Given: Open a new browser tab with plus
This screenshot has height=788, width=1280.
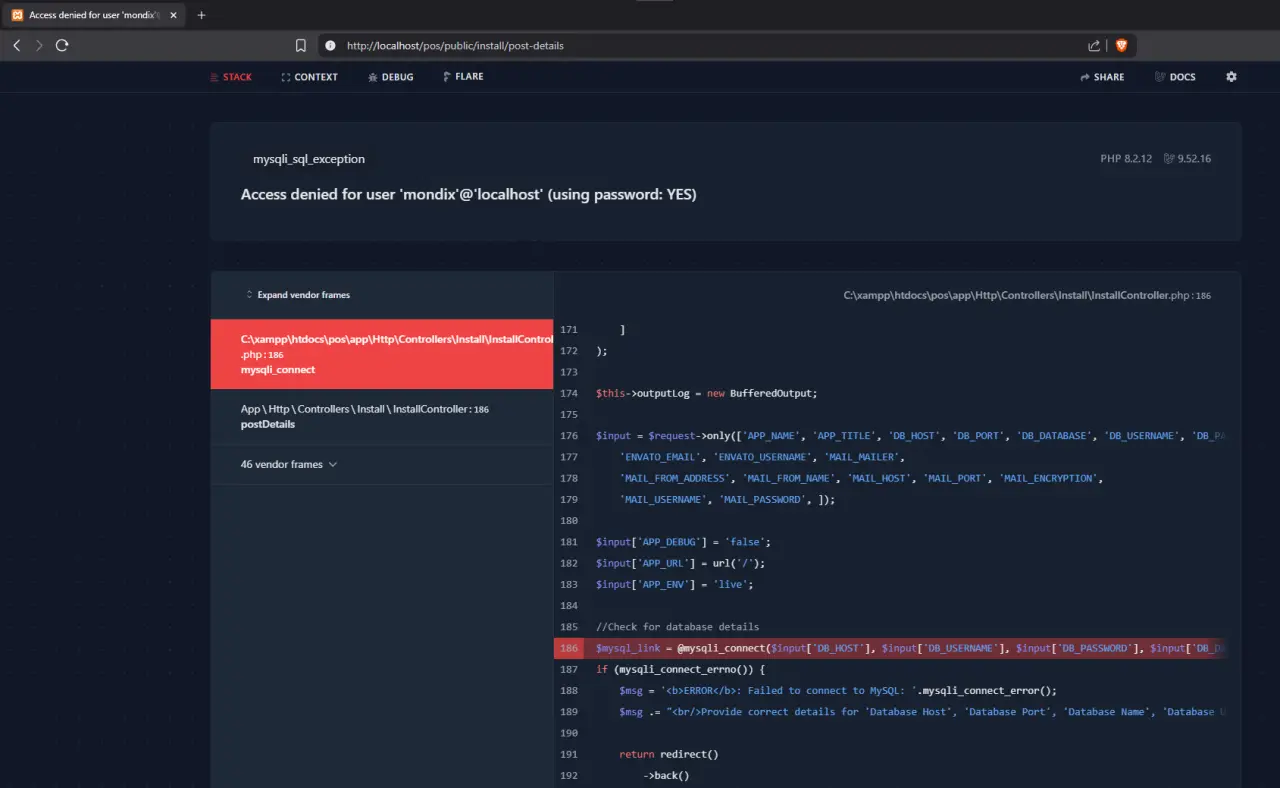Looking at the screenshot, I should [201, 15].
